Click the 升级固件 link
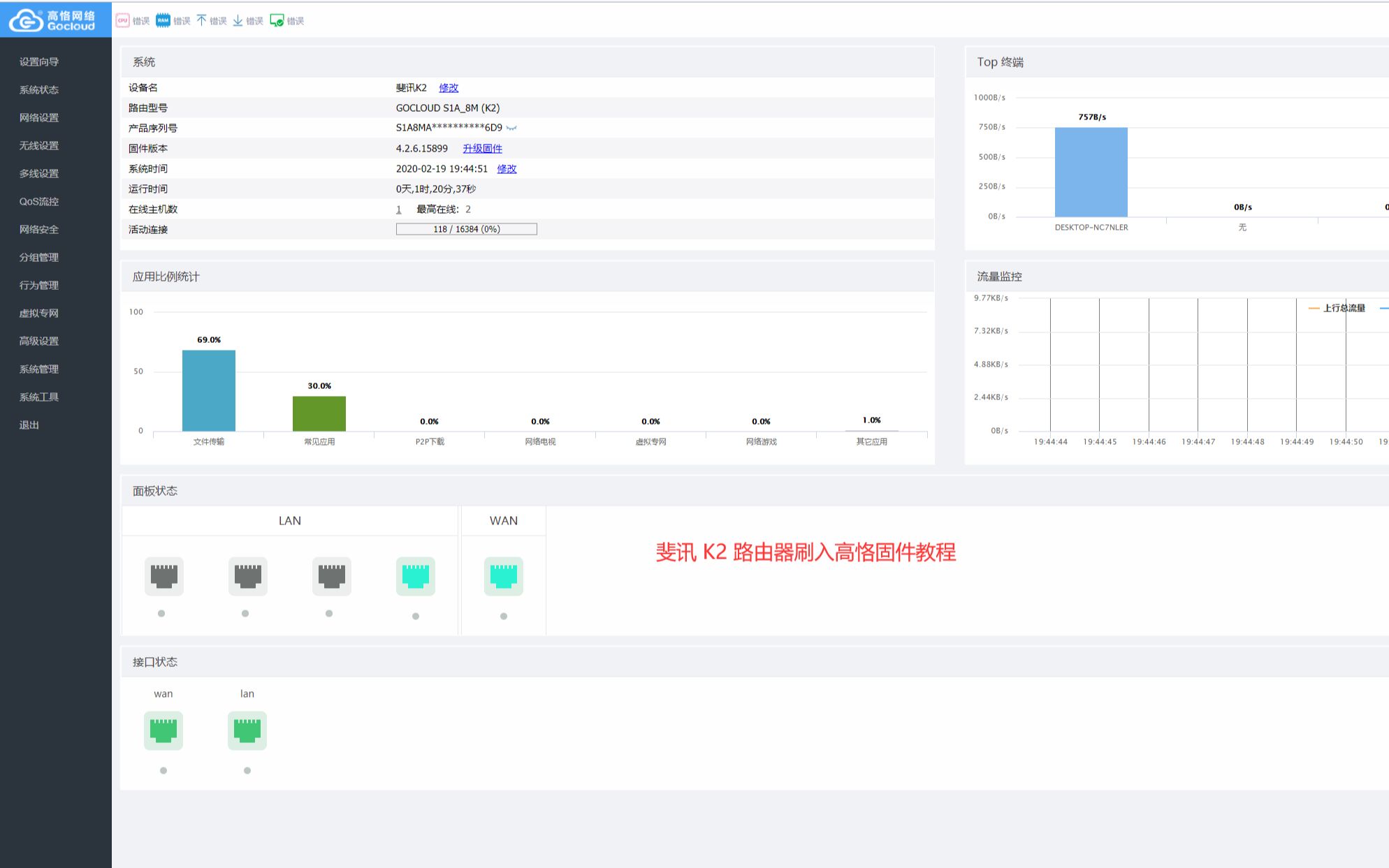The width and height of the screenshot is (1389, 868). [x=482, y=149]
